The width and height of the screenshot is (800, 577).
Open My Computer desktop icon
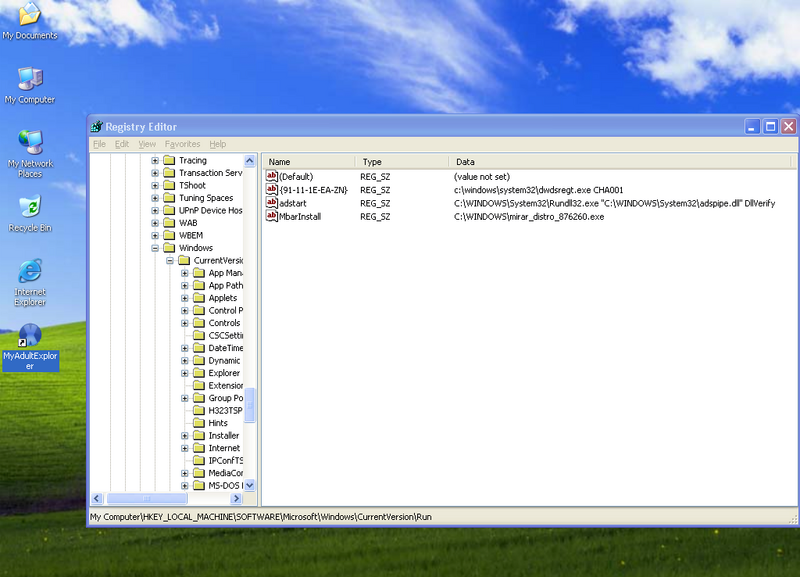coord(30,85)
